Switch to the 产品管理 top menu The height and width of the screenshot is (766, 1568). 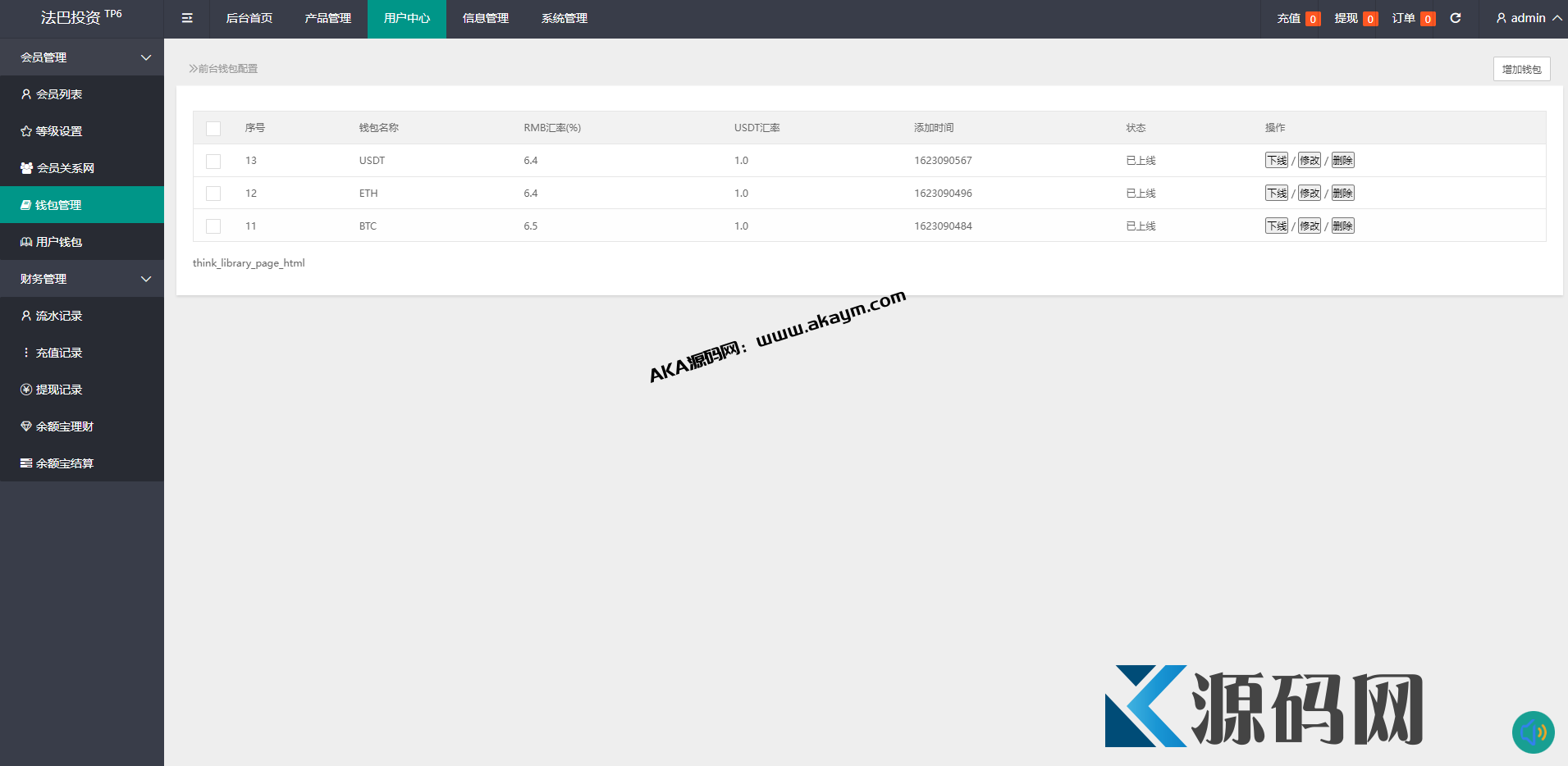point(328,18)
